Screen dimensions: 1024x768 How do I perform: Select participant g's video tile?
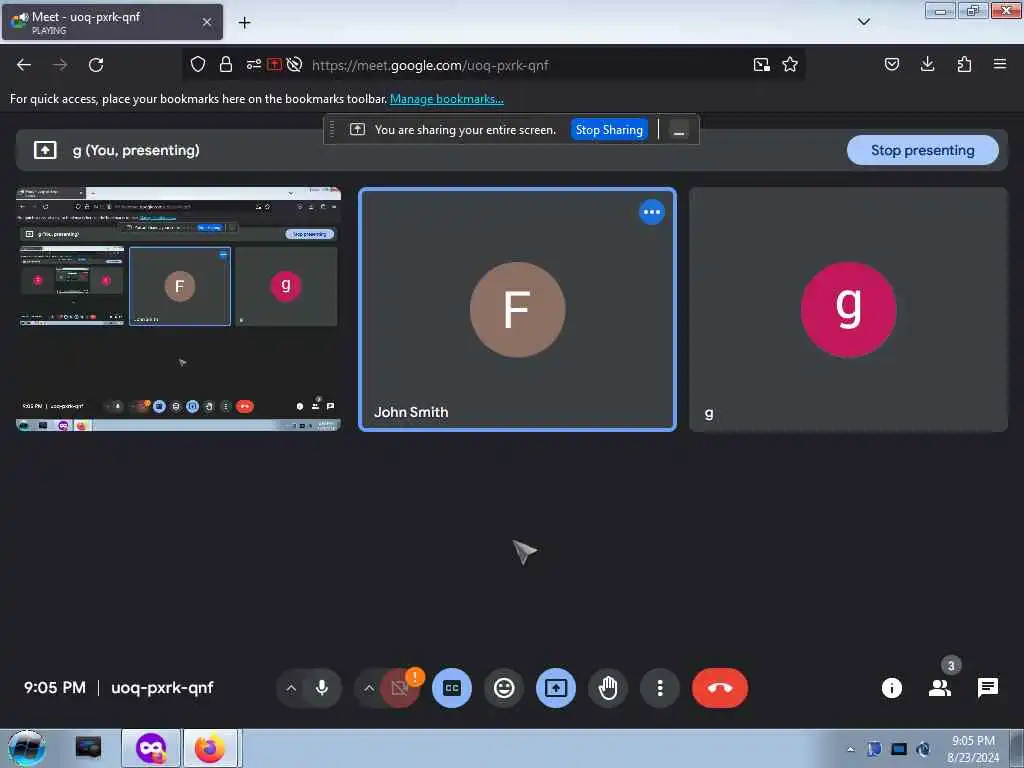[848, 309]
